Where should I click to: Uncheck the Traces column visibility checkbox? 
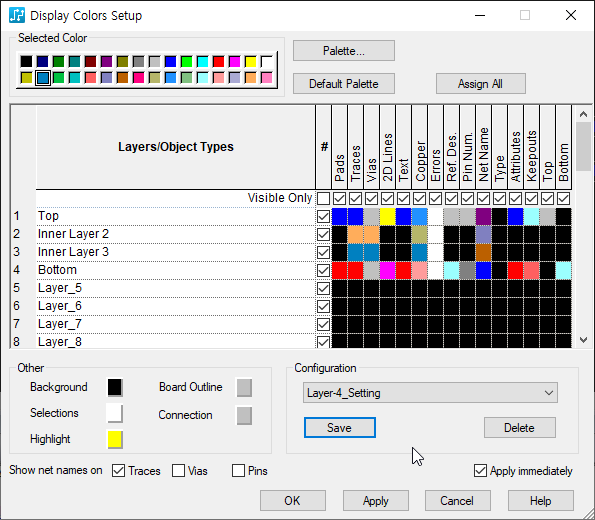[x=355, y=198]
